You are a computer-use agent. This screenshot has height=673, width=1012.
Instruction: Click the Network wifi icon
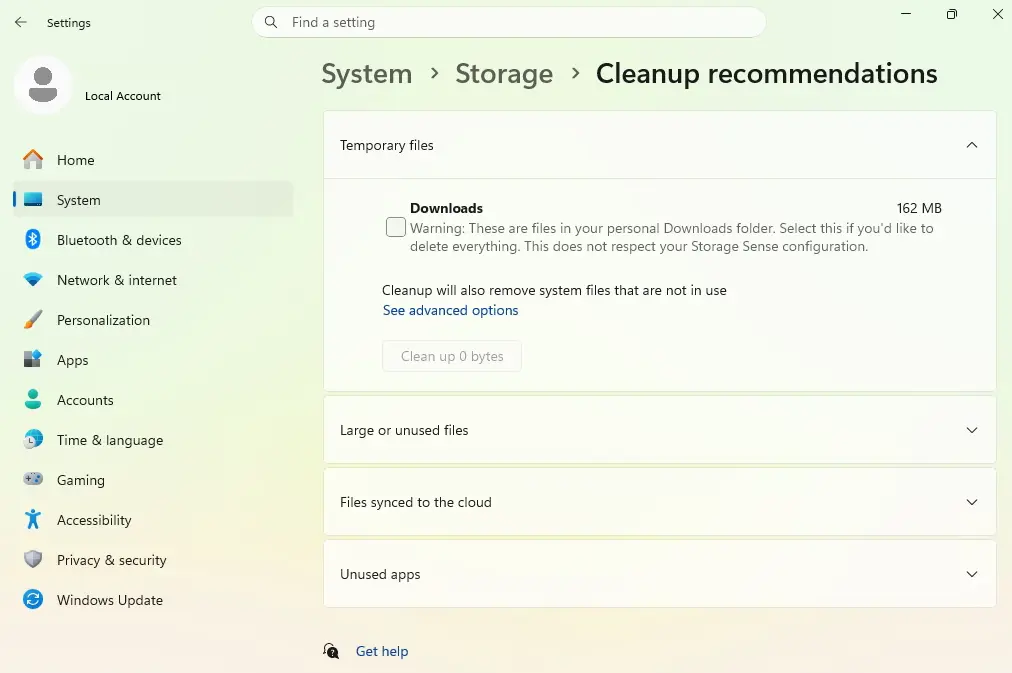(33, 279)
